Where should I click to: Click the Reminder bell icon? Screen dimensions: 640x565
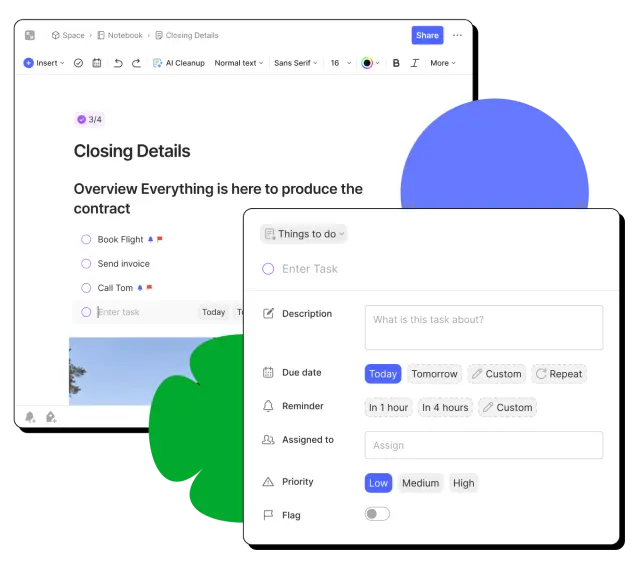(268, 406)
